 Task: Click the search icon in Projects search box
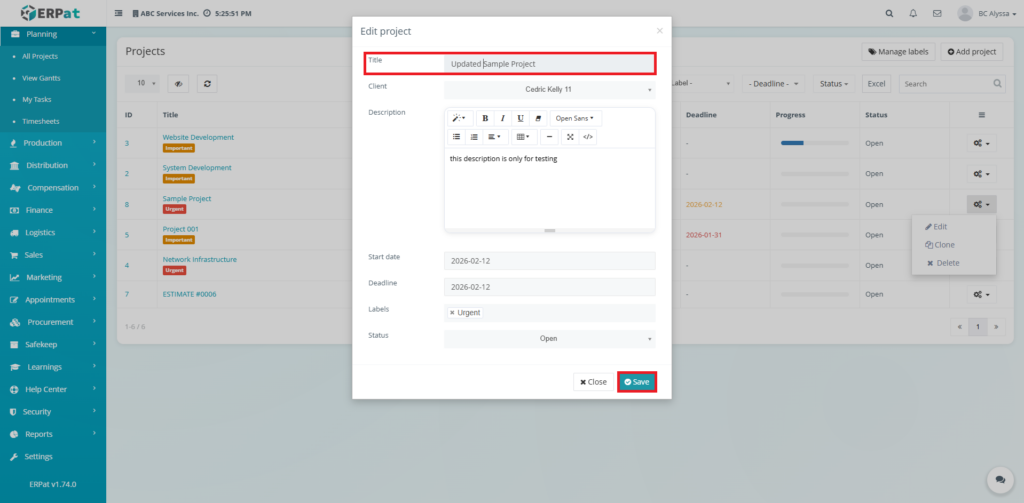(x=997, y=84)
